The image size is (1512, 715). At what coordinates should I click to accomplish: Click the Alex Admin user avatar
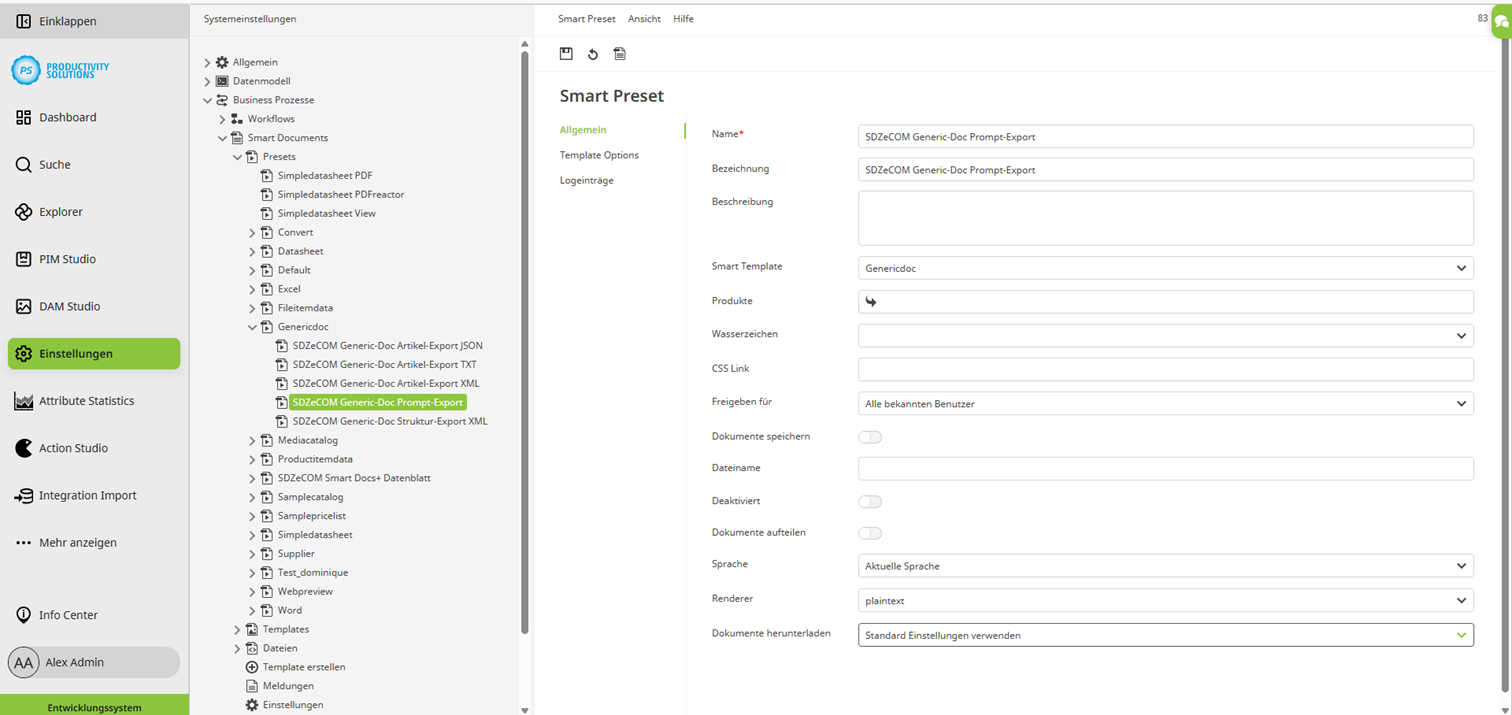pos(24,662)
